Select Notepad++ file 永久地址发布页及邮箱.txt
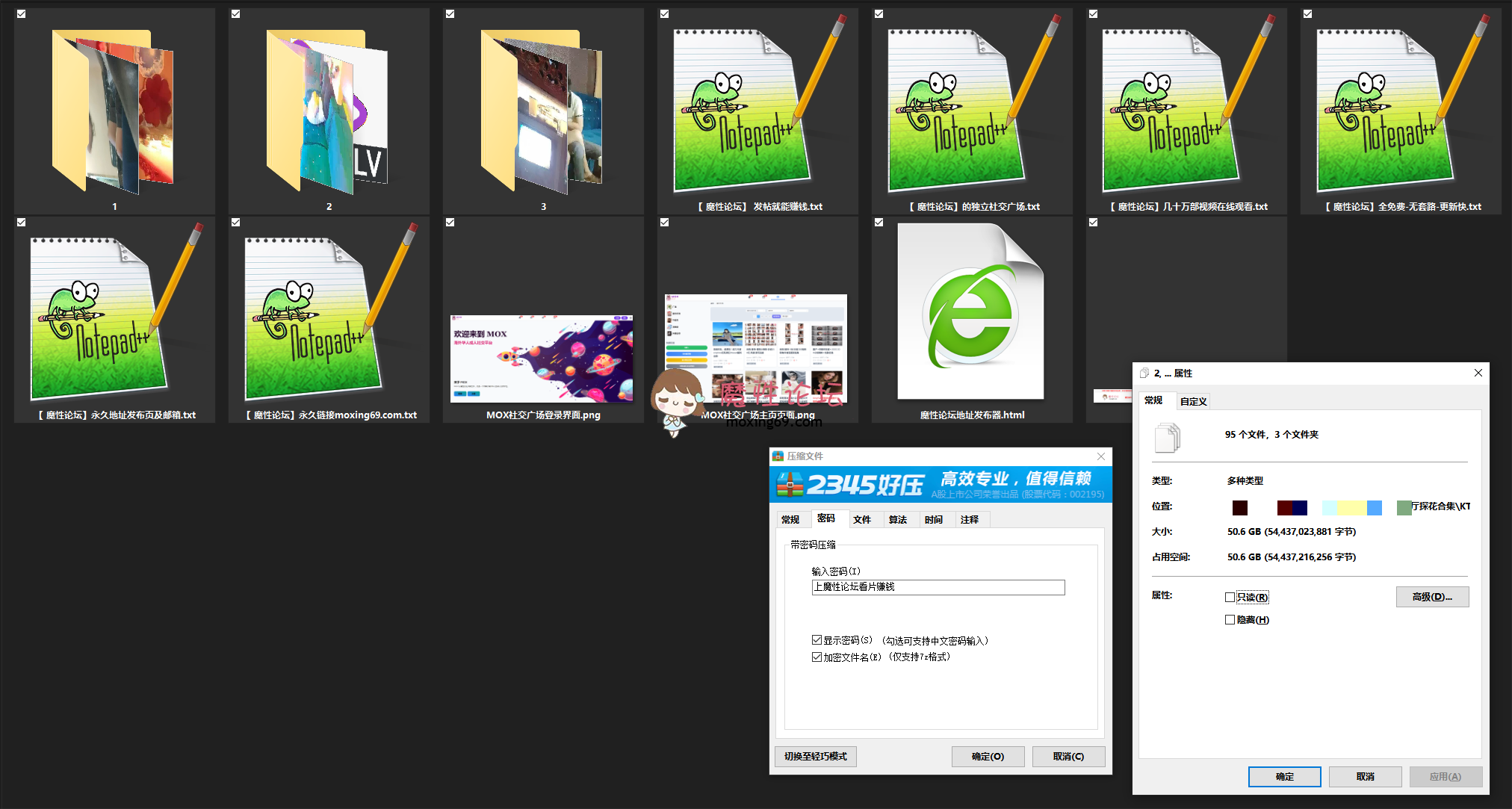Viewport: 1512px width, 809px height. [x=115, y=312]
